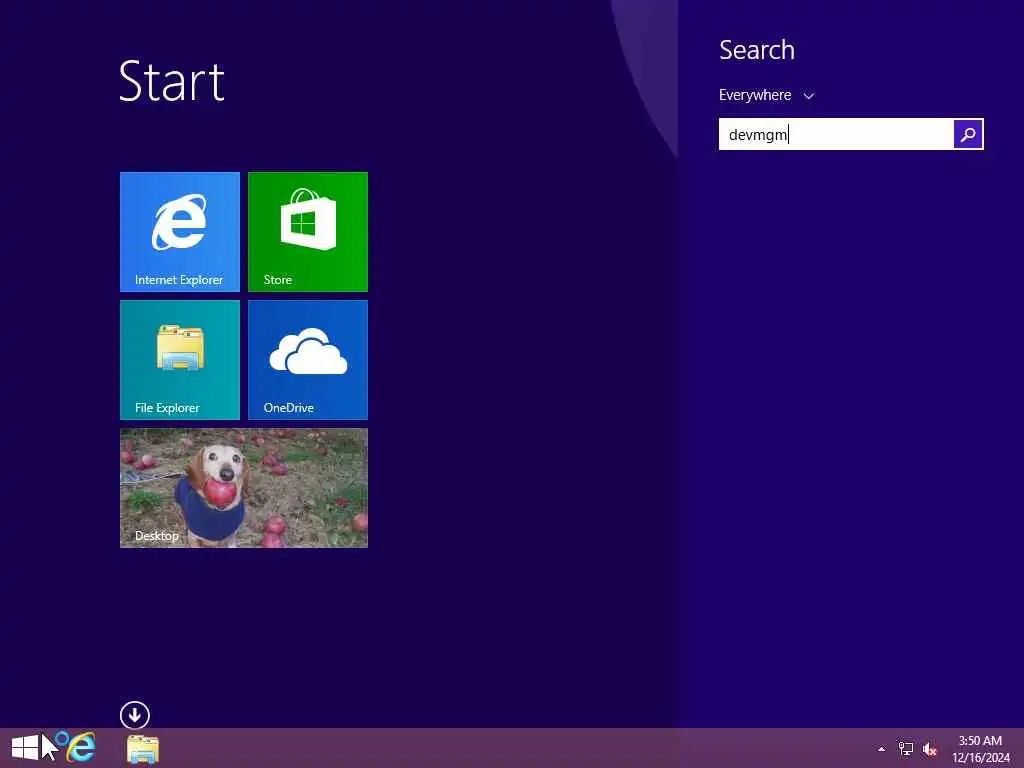Show all apps with down arrow button
Image resolution: width=1024 pixels, height=768 pixels.
(x=135, y=715)
